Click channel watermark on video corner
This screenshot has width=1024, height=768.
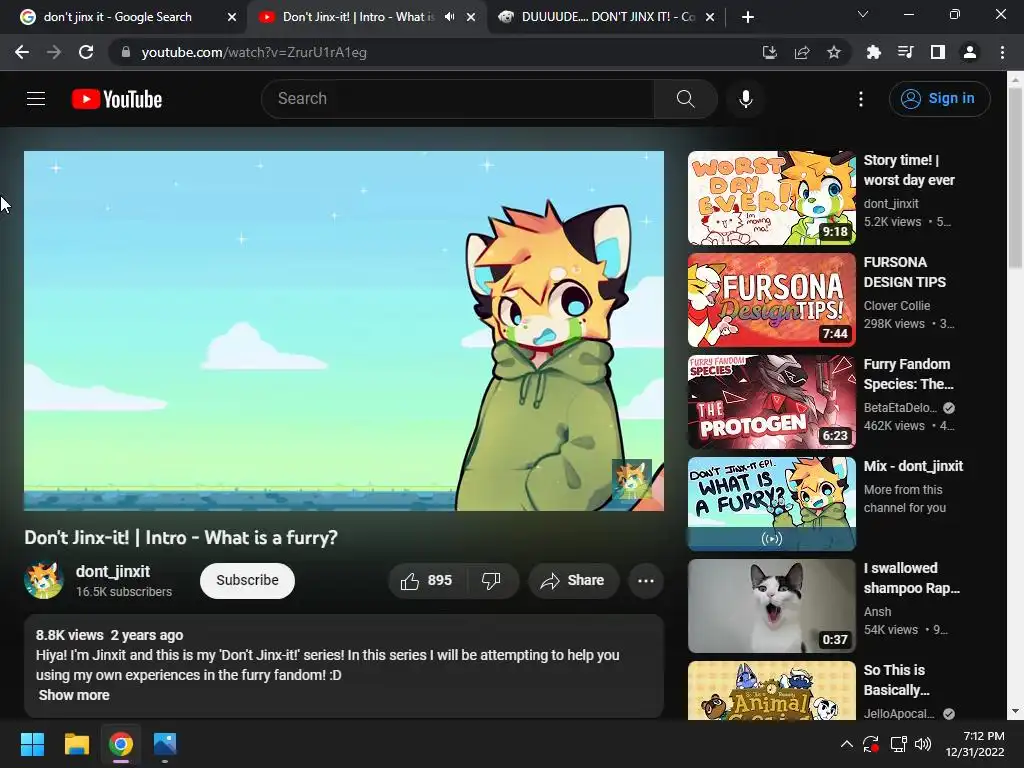tap(632, 479)
